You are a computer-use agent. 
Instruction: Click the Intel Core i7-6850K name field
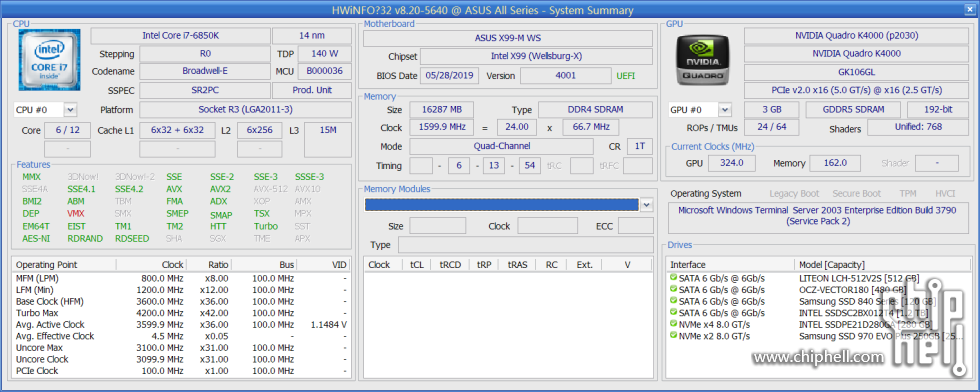pyautogui.click(x=181, y=36)
